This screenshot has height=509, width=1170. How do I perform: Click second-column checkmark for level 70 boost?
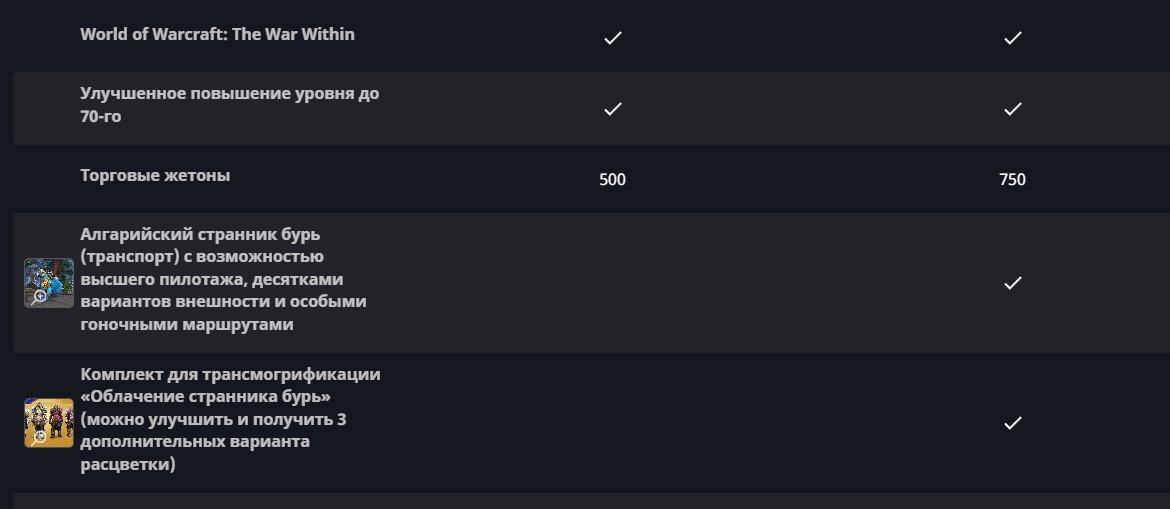pos(1012,108)
